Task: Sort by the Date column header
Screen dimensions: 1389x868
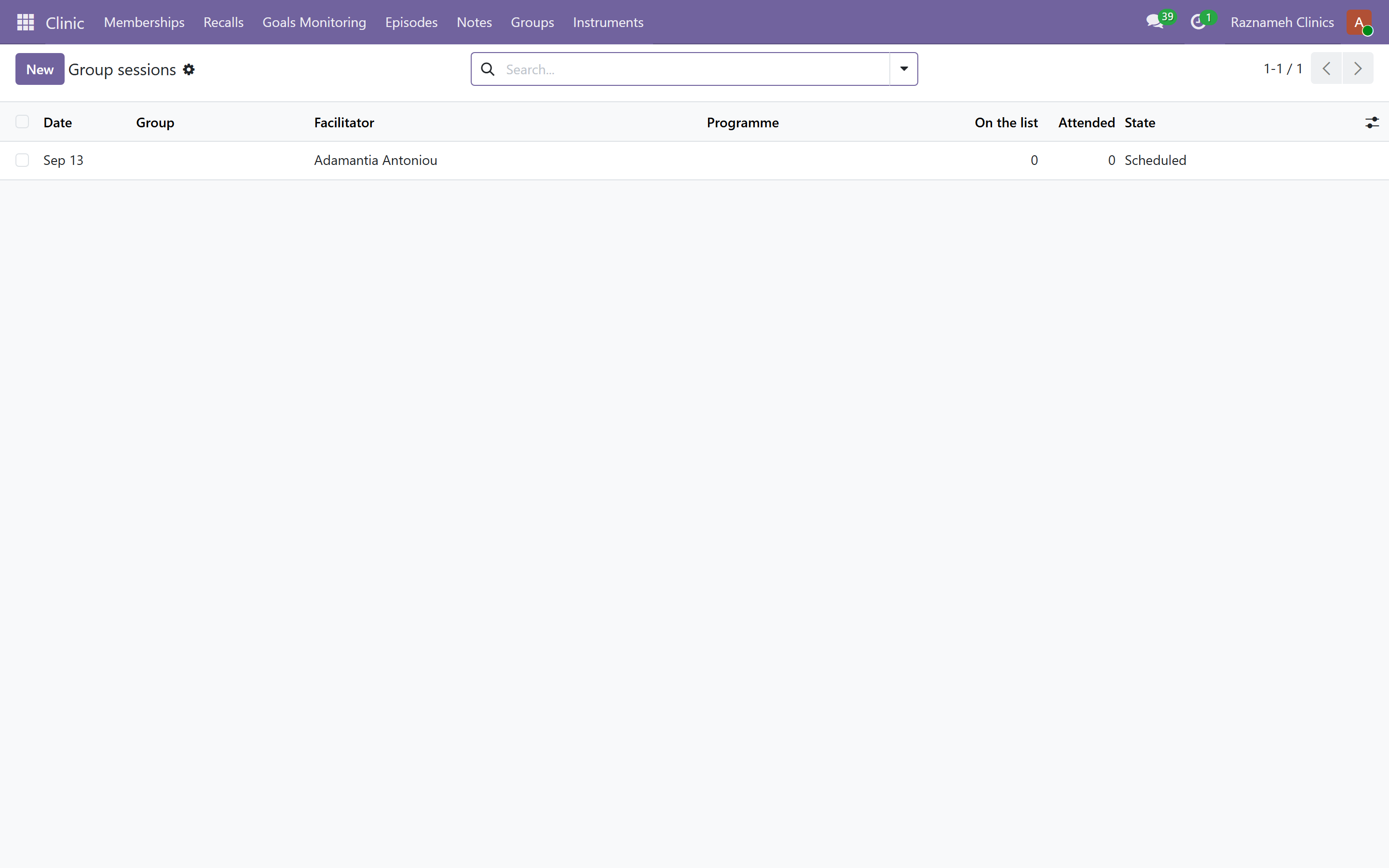Action: 57,122
